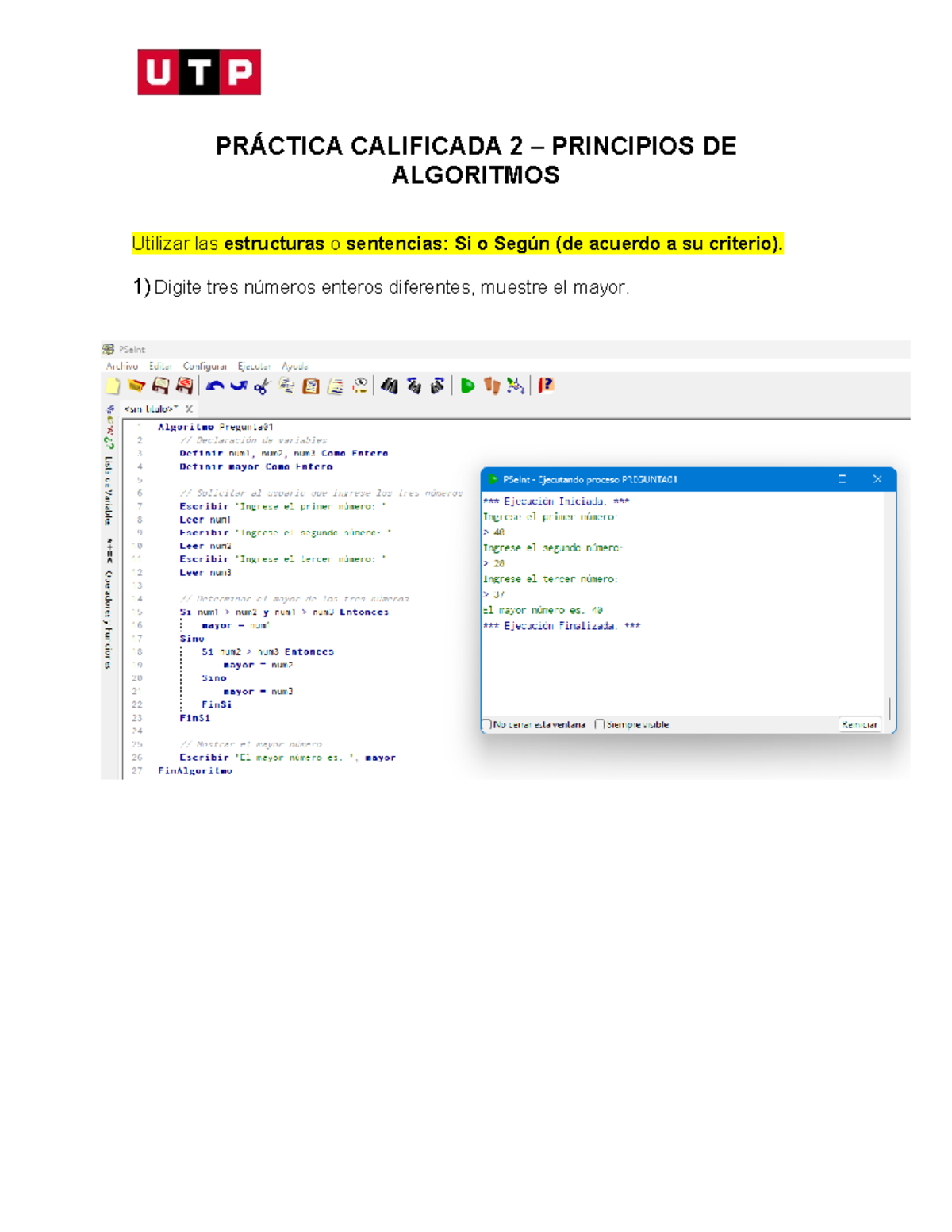Enable 'No cerrar esta ventana' checkbox

(486, 724)
